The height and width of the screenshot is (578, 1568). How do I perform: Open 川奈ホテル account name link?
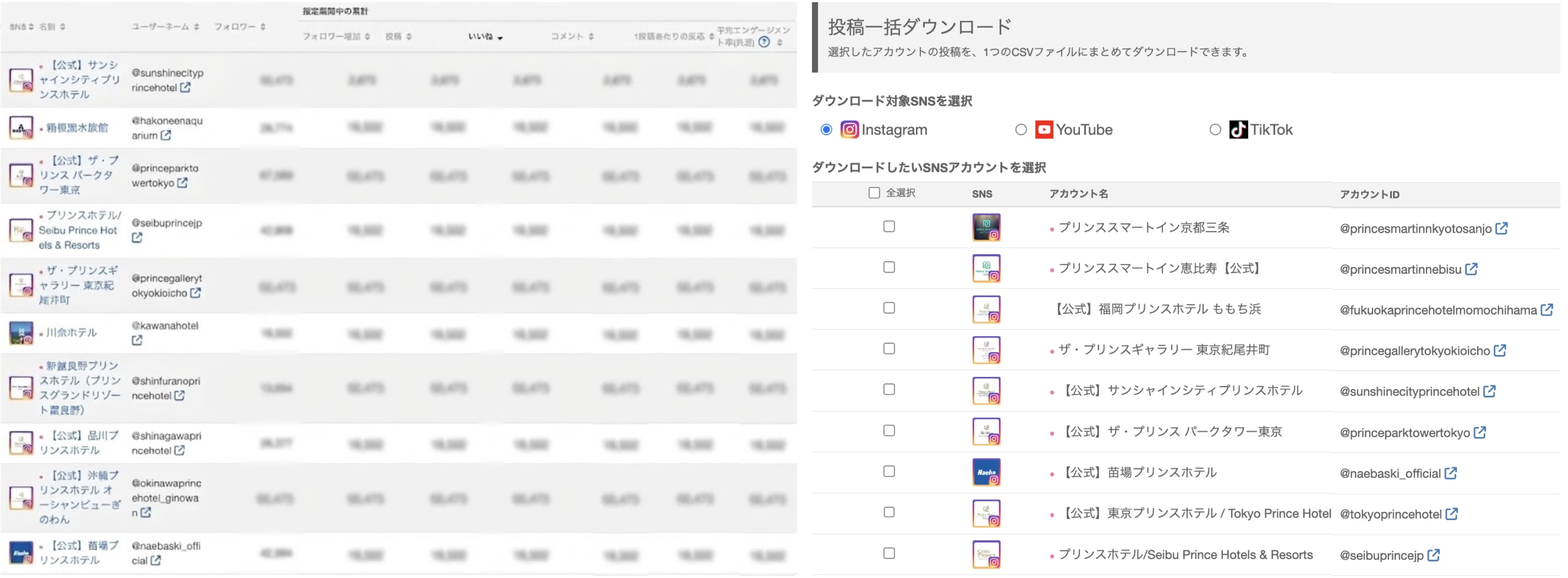(x=72, y=333)
